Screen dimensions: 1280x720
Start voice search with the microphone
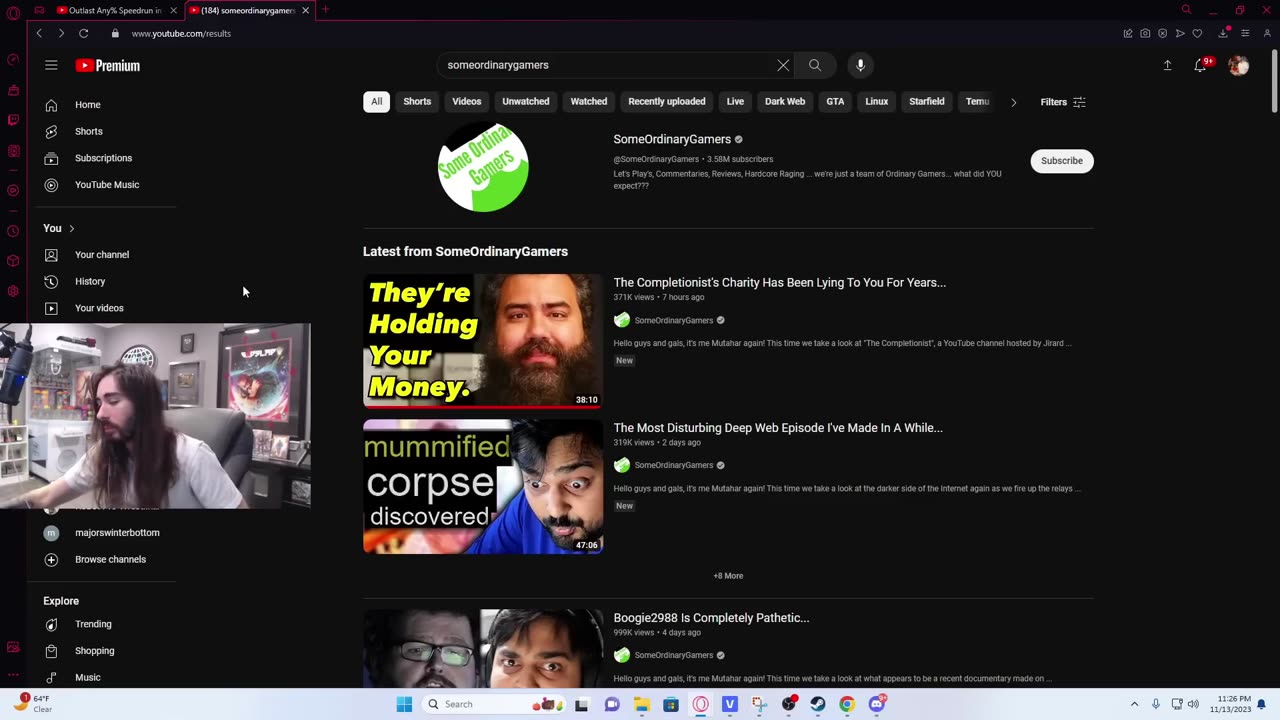tap(860, 65)
